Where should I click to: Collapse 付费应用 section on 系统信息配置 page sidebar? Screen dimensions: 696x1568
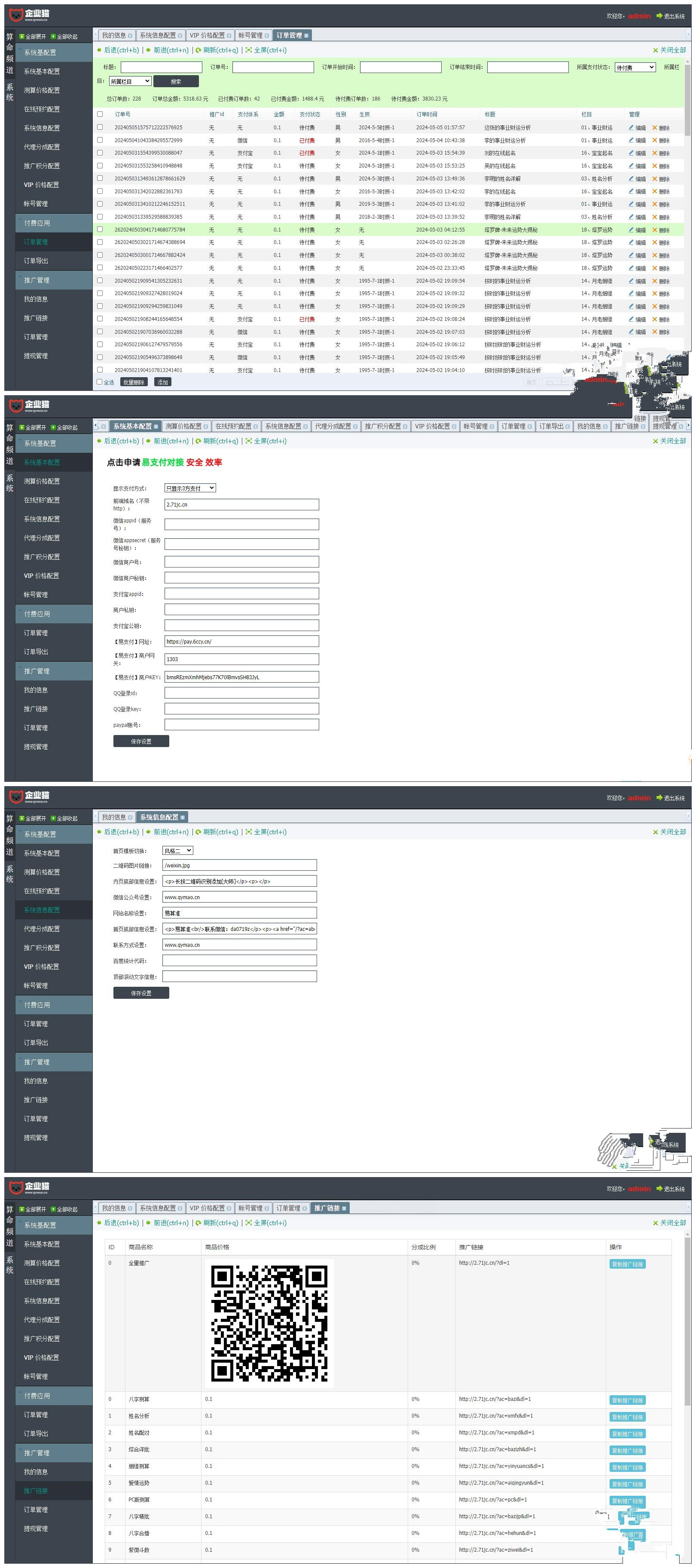coord(54,1004)
